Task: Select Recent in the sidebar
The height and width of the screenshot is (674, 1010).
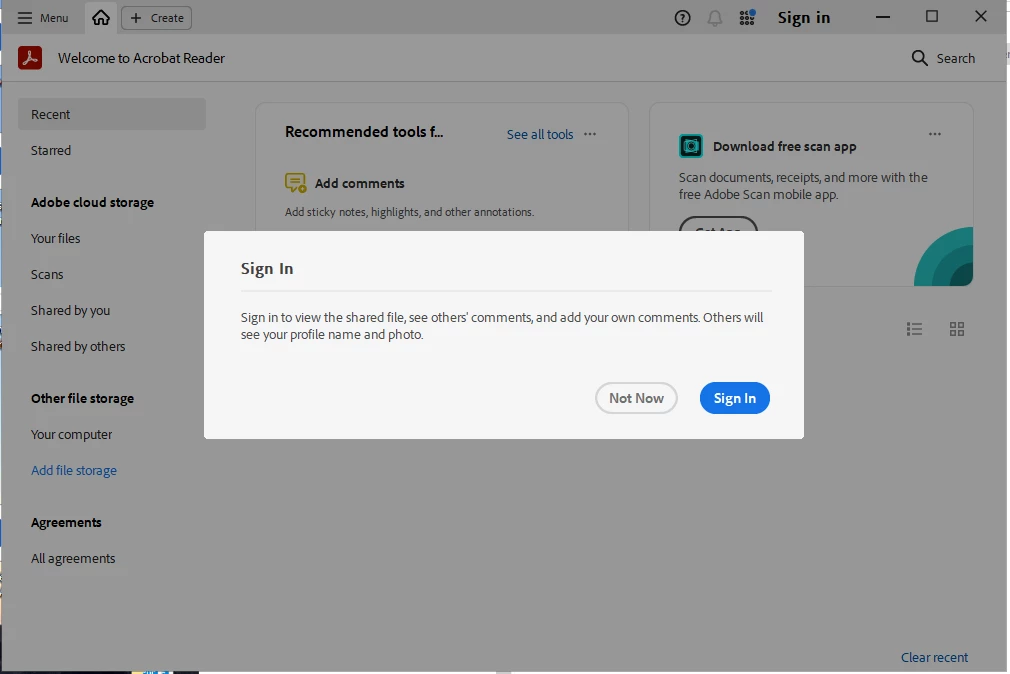Action: [x=111, y=114]
